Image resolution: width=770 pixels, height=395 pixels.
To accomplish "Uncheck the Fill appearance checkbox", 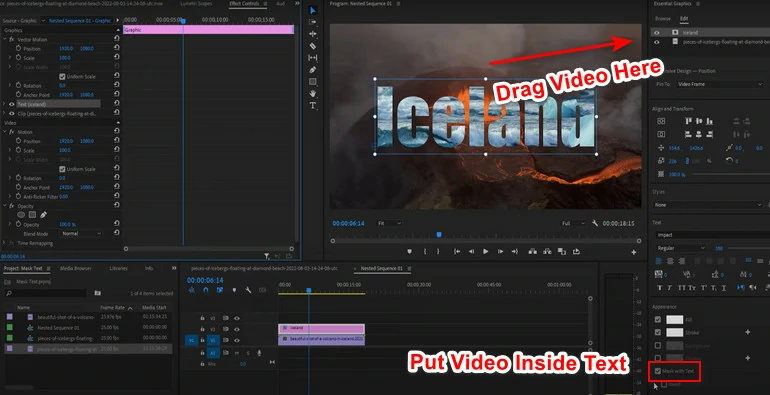I will click(x=658, y=319).
